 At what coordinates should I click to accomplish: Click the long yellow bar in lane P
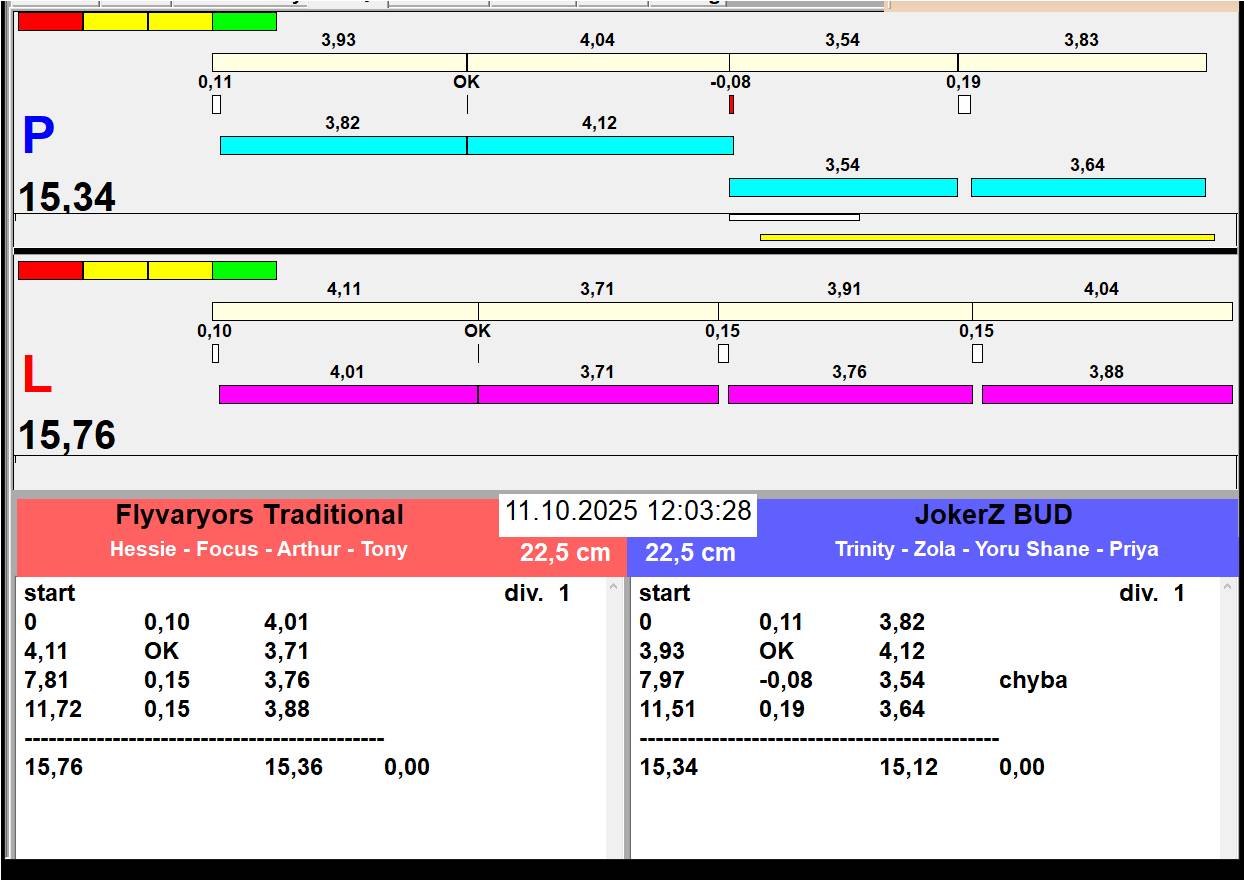pos(987,238)
